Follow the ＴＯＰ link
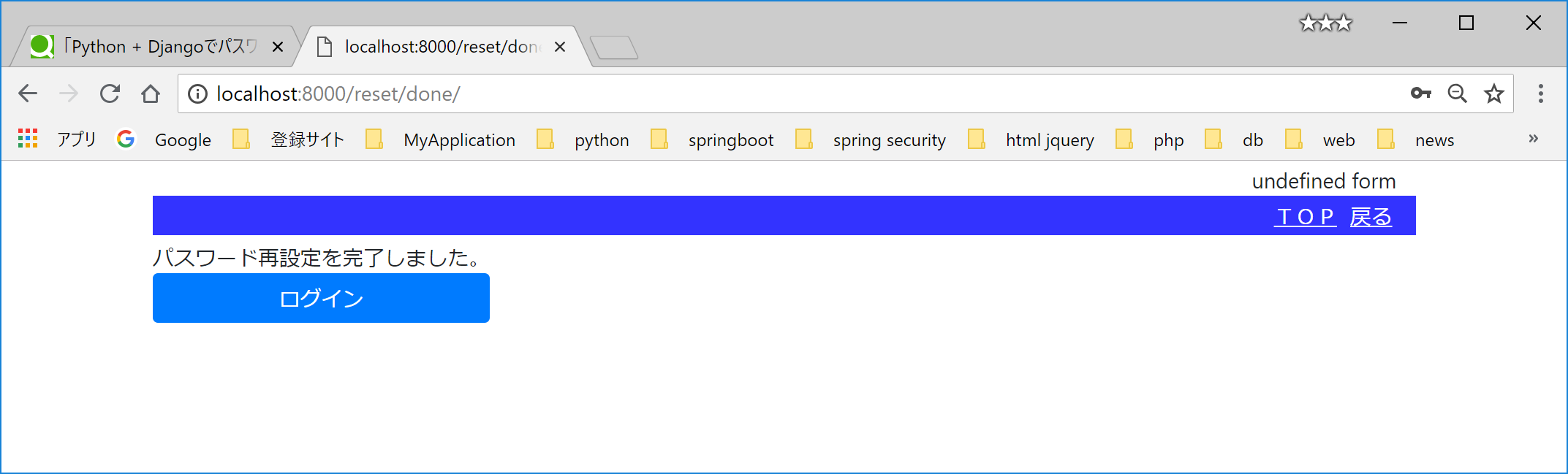This screenshot has width=1568, height=474. (1305, 216)
